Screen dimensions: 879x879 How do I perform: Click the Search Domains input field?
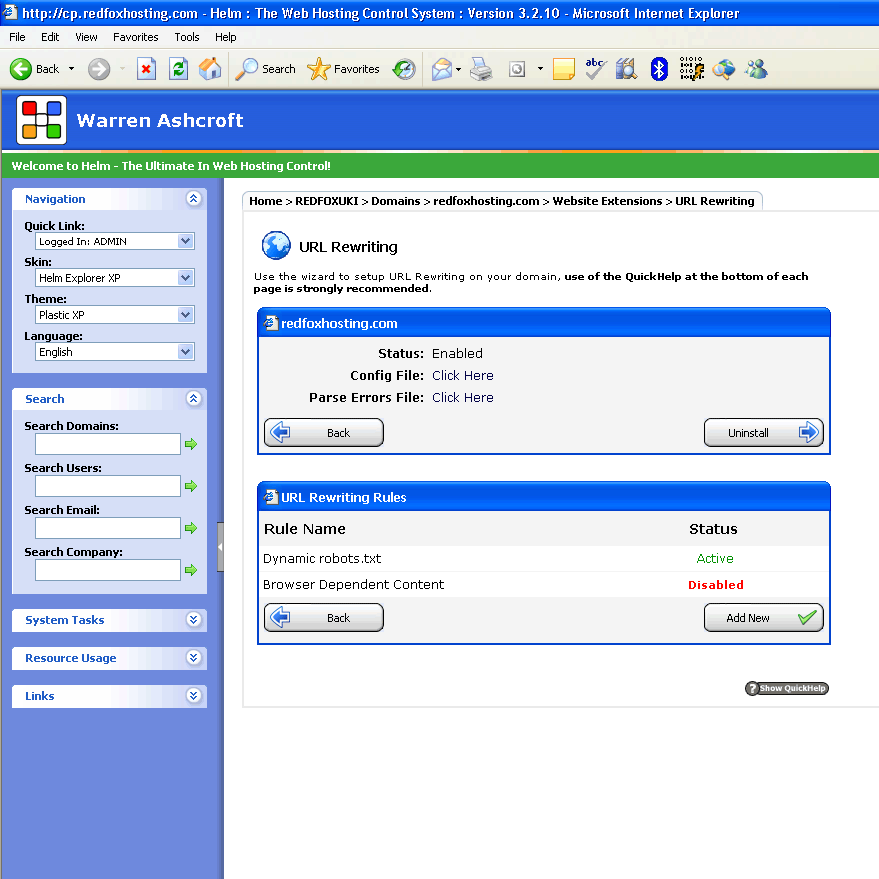[x=108, y=444]
